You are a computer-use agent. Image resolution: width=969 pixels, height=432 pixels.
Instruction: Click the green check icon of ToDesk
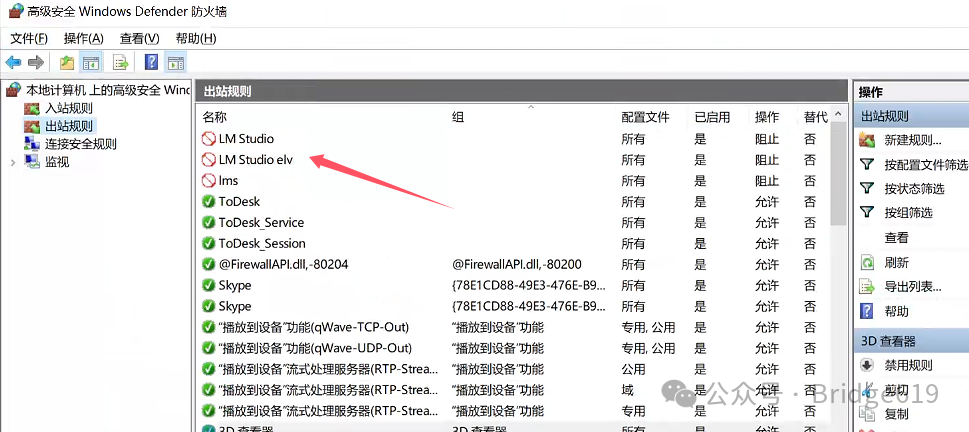(x=209, y=202)
